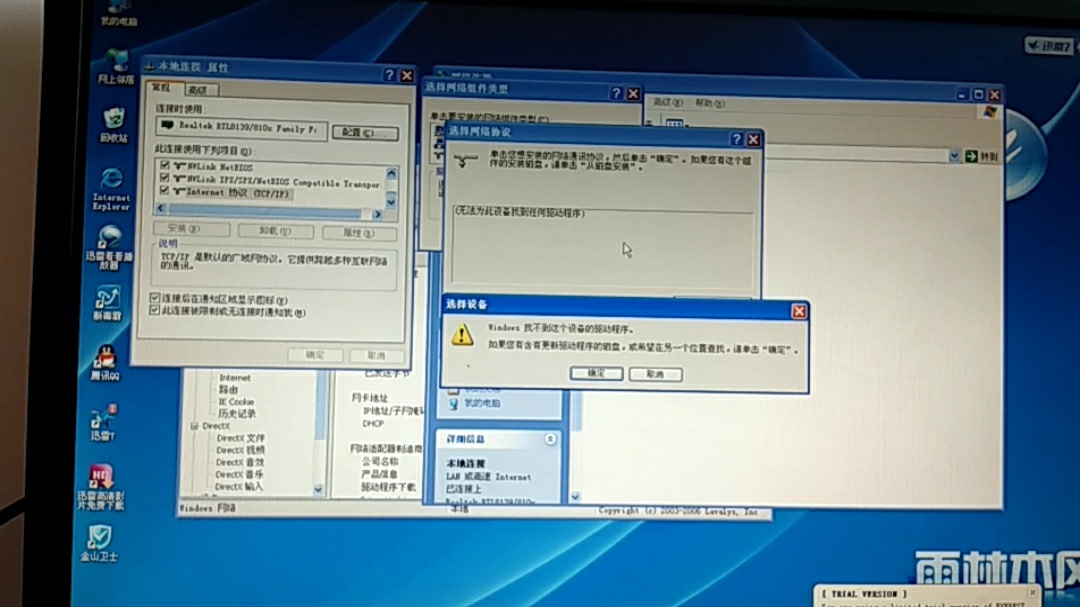Image resolution: width=1080 pixels, height=607 pixels.
Task: Select the 路由 tree item
Action: (228, 389)
